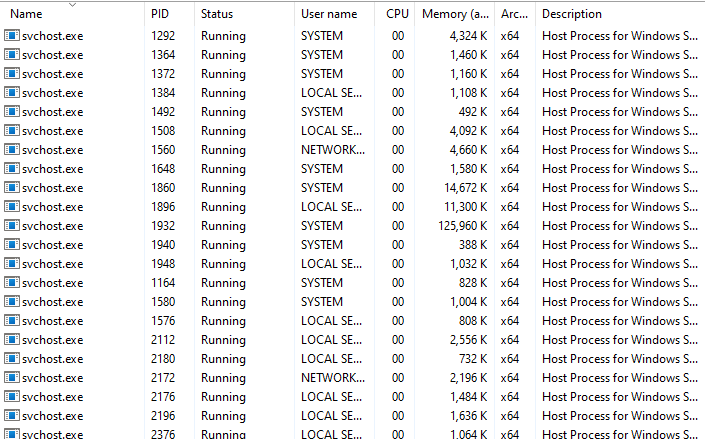The image size is (705, 439).
Task: Click icon of svchost.exe PID 2172
Action: click(x=12, y=377)
